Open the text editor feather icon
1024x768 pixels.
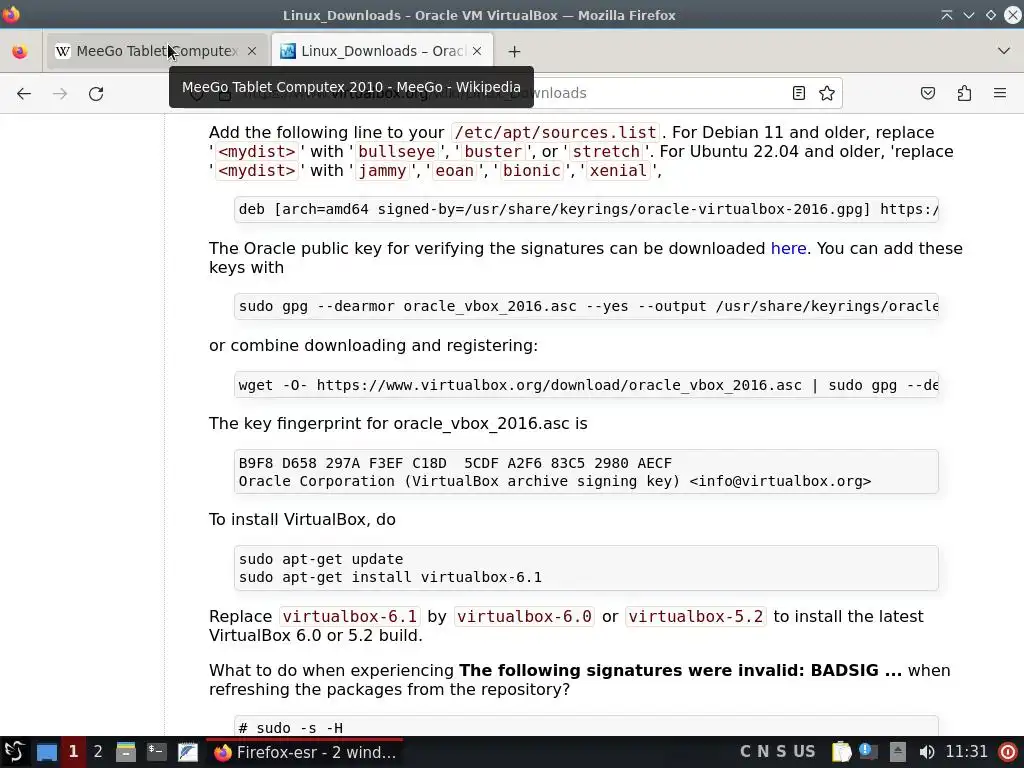tap(188, 752)
